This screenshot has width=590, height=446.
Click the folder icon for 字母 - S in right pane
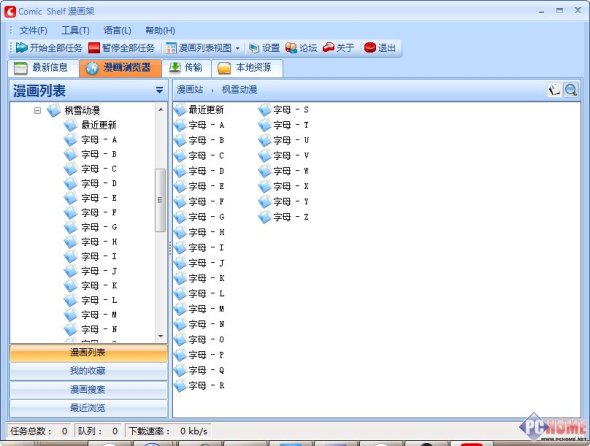(265, 110)
